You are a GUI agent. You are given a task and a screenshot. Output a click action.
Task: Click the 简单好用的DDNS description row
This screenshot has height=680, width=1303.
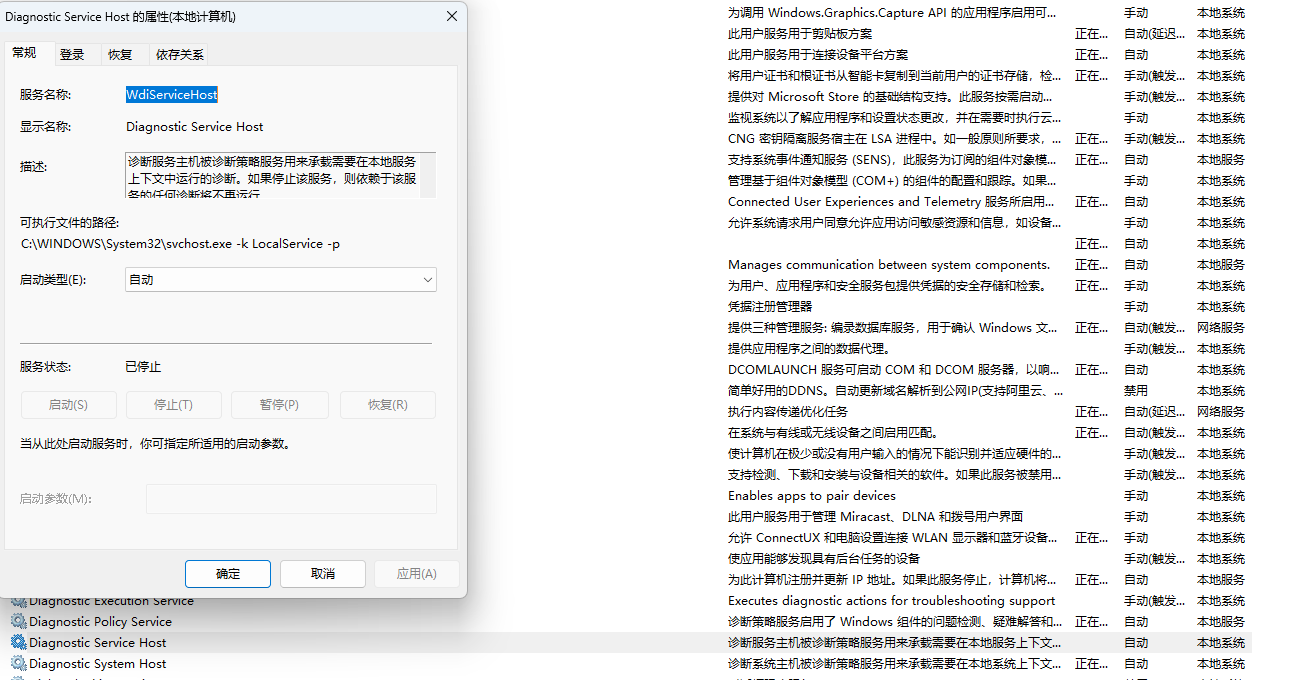tap(895, 391)
